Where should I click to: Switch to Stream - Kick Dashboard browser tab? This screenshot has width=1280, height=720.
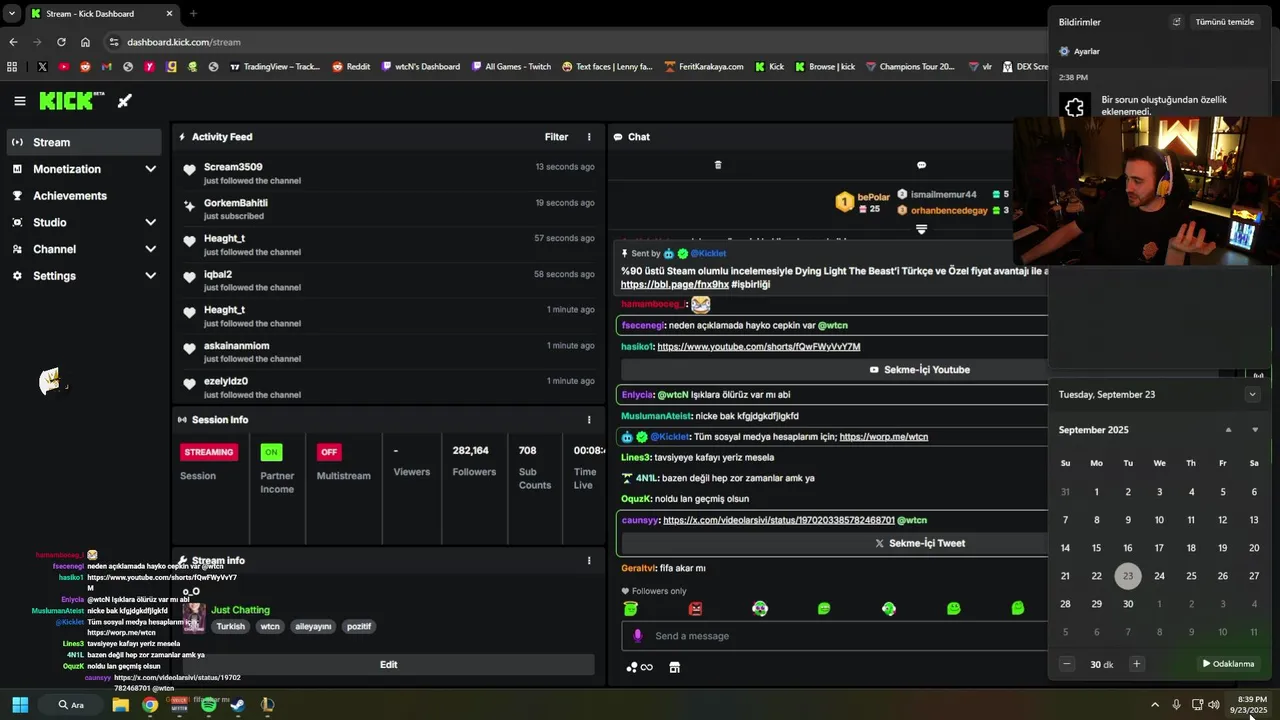(x=101, y=14)
